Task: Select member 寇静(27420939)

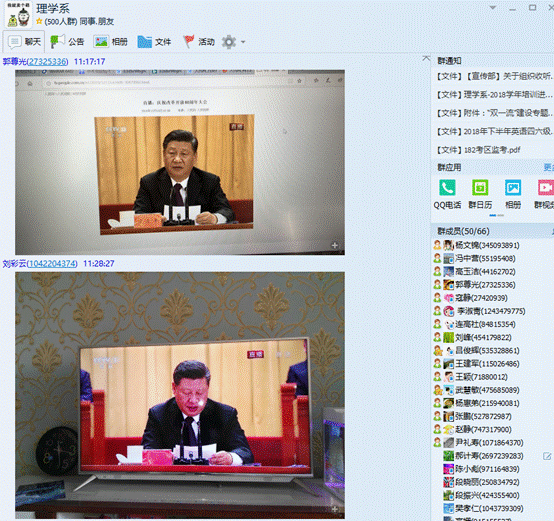Action: [481, 298]
